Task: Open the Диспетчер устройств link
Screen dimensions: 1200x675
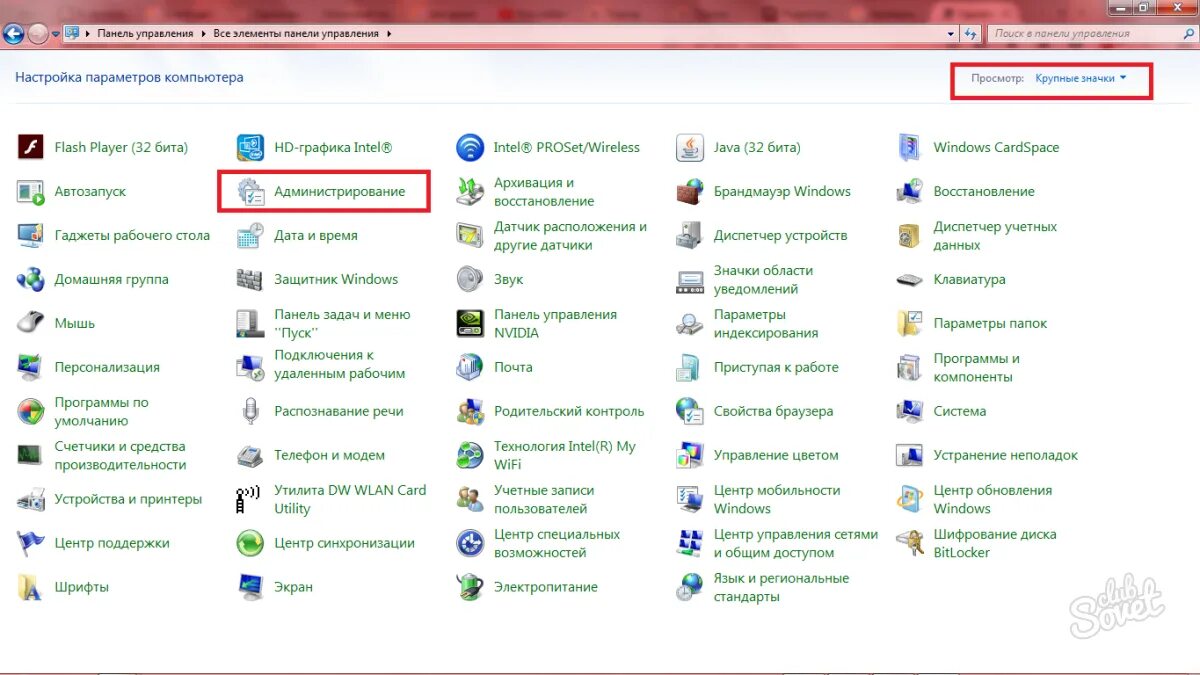Action: point(781,235)
